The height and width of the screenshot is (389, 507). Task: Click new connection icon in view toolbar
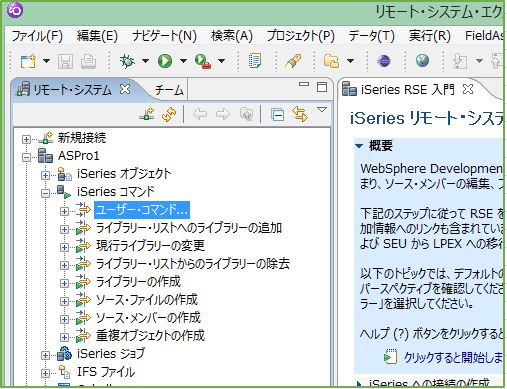click(x=147, y=114)
